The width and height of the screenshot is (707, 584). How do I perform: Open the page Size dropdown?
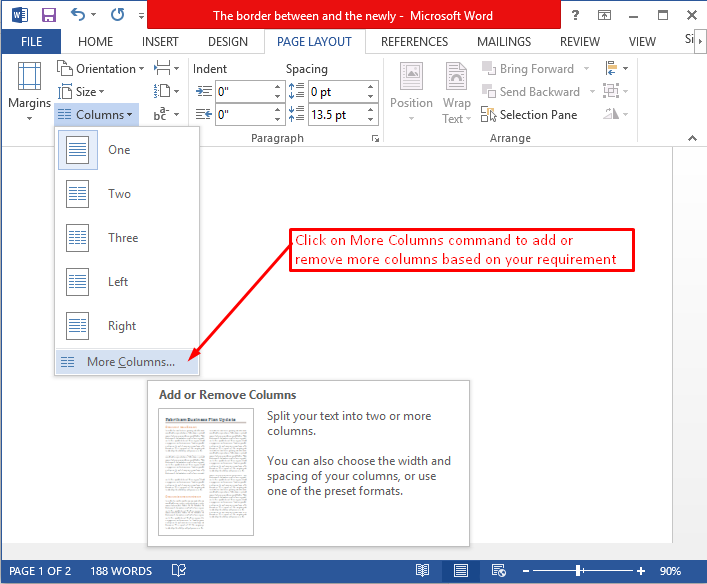81,92
